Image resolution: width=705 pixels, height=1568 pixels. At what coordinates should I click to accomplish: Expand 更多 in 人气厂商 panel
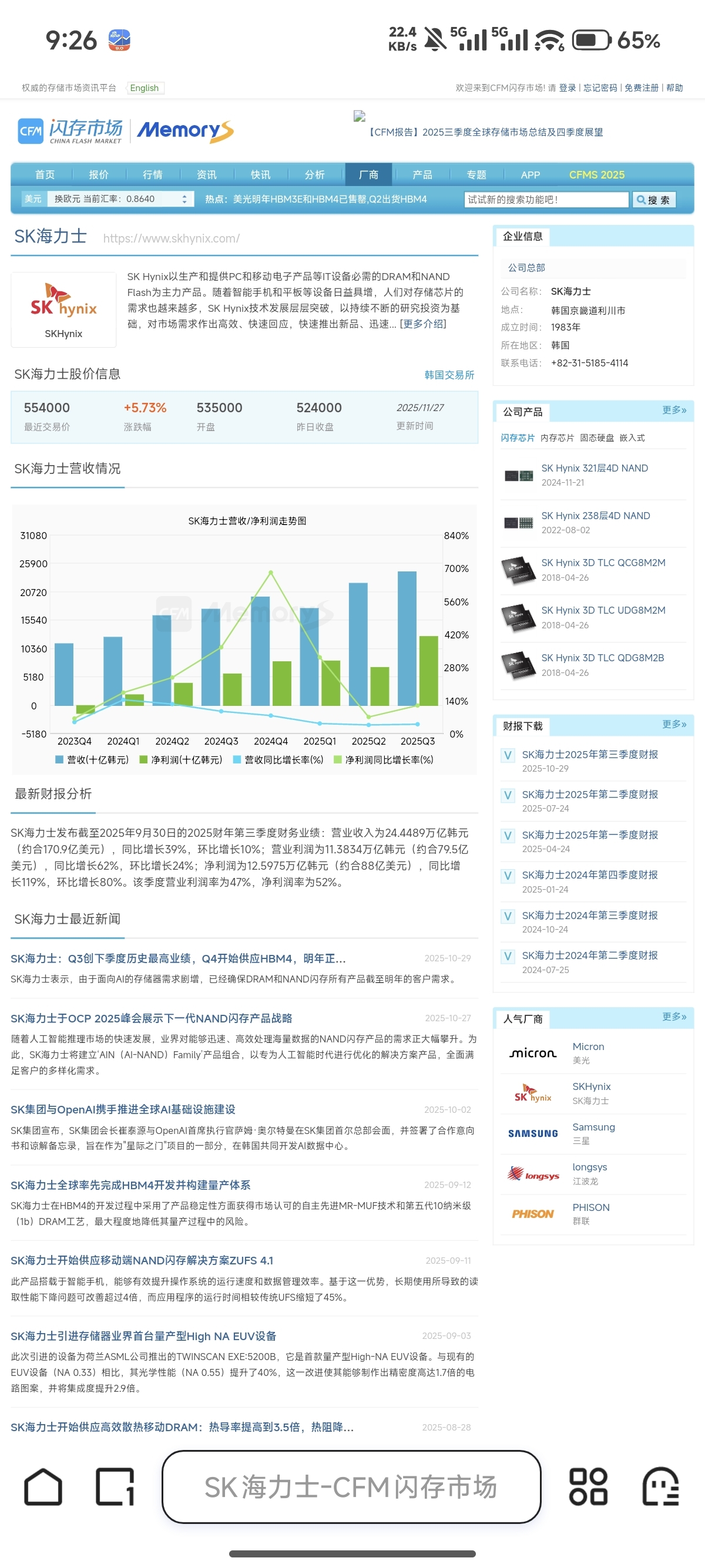coord(674,1017)
